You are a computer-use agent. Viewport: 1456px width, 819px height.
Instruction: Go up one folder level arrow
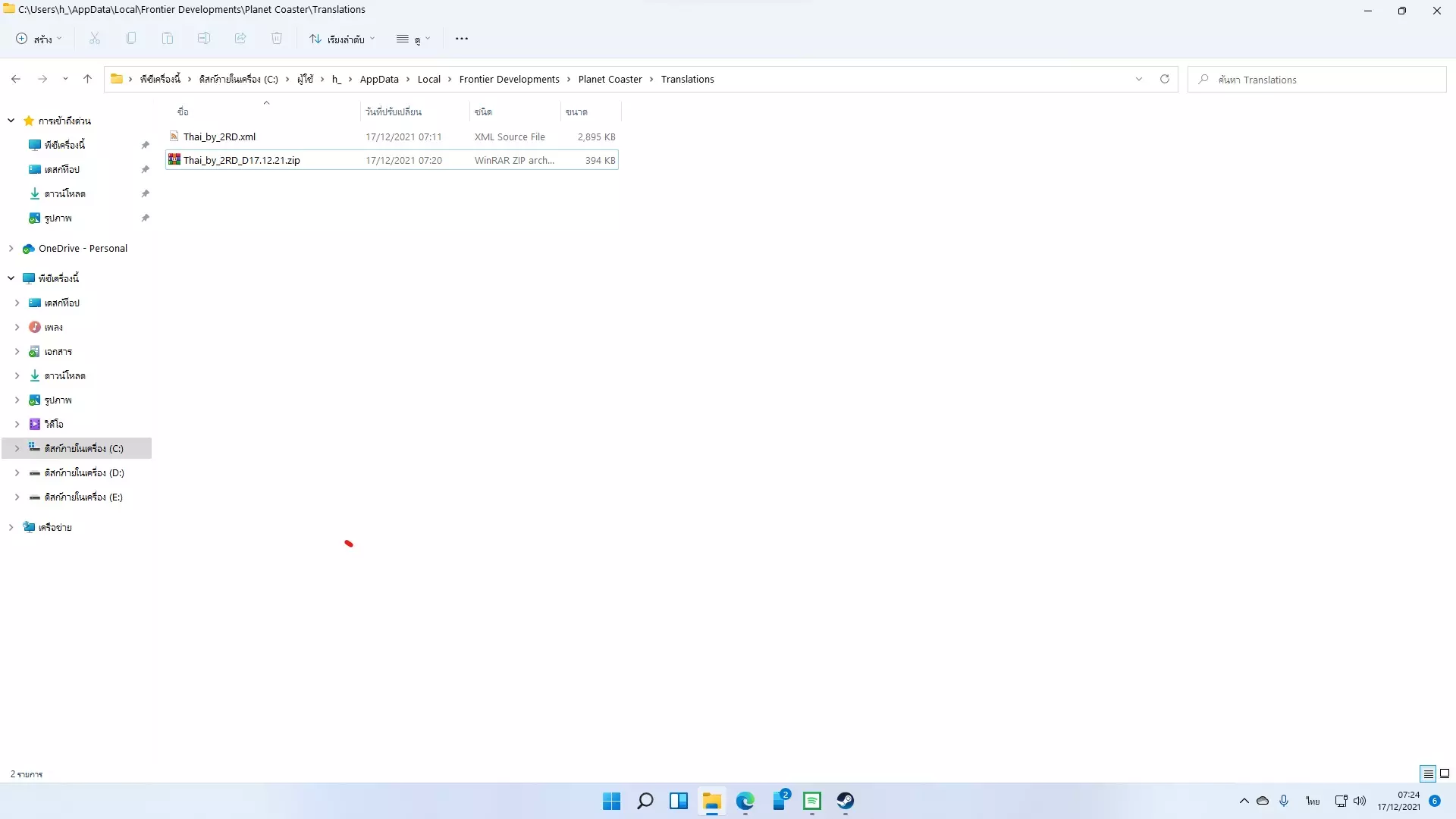(x=88, y=79)
